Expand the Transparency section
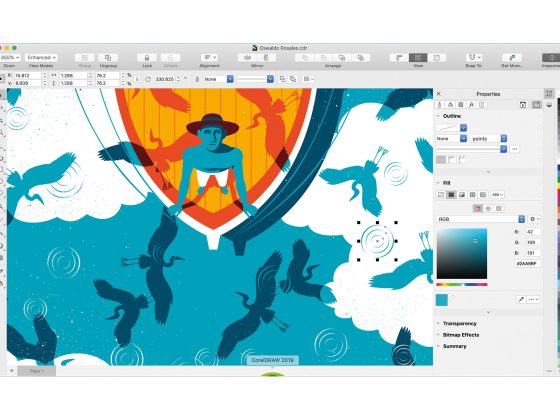 pyautogui.click(x=438, y=324)
